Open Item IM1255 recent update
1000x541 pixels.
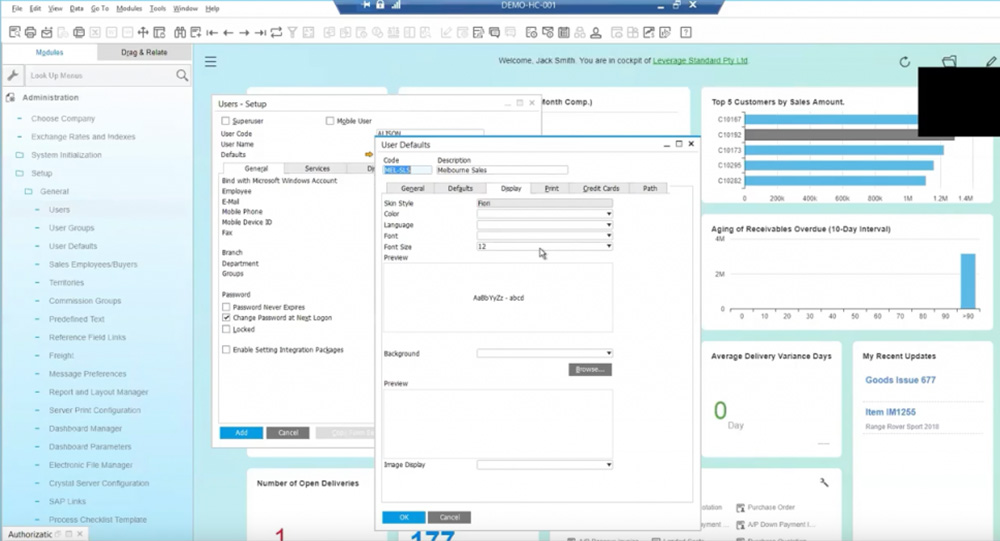890,412
